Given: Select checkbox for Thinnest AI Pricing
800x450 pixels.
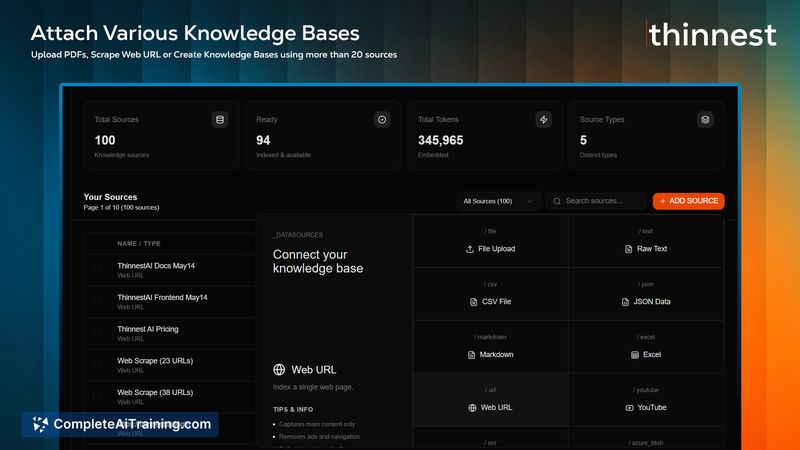Looking at the screenshot, I should coord(97,333).
